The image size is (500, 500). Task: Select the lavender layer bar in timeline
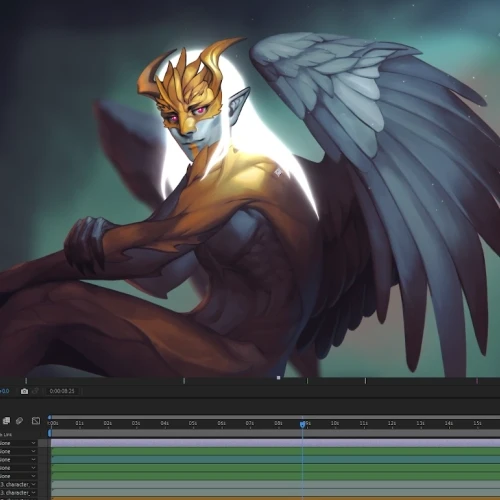coord(275,443)
